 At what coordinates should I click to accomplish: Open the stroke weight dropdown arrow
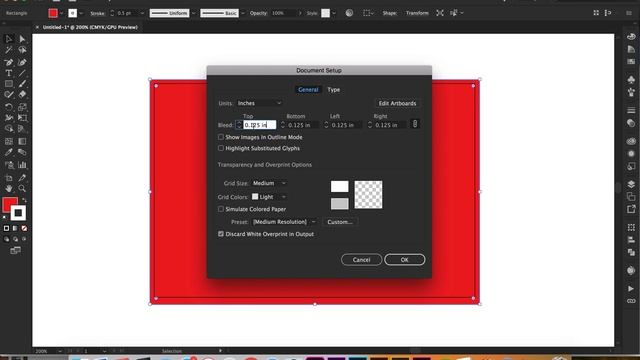tap(142, 13)
